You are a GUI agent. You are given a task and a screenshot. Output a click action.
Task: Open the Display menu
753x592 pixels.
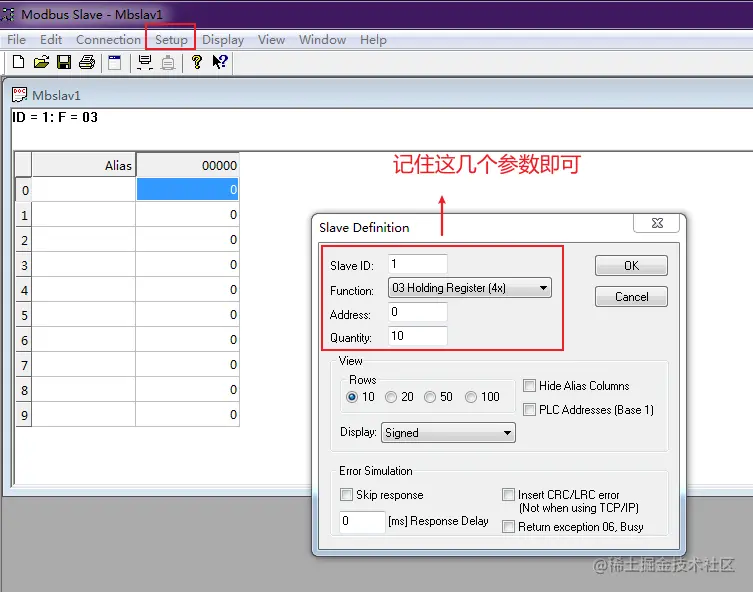click(223, 39)
